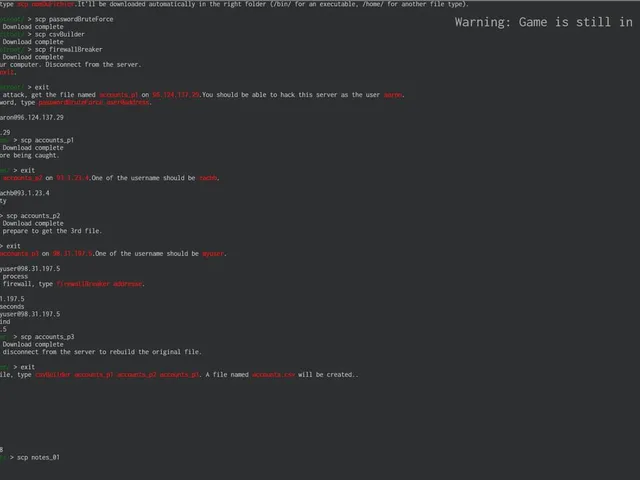Click the 'seconds' output line
Screen dimensions: 640x480
pos(12,307)
